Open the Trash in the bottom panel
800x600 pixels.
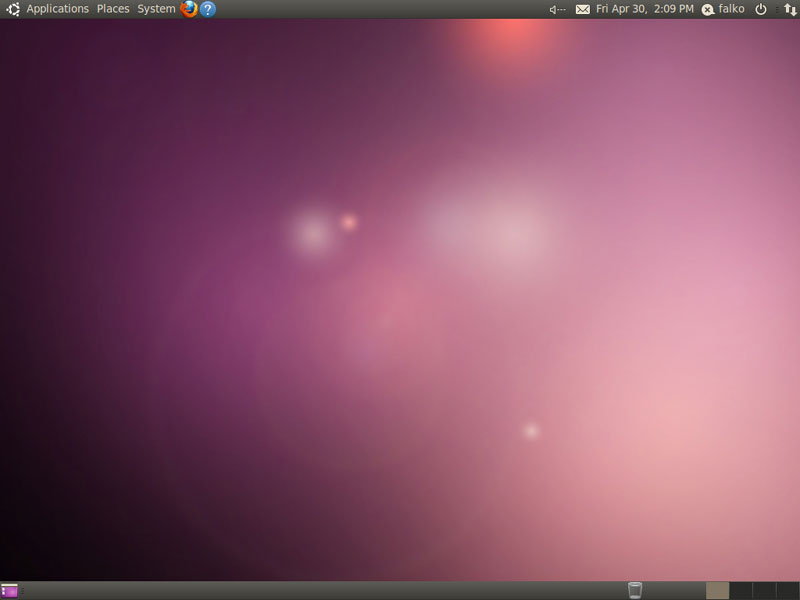click(635, 590)
